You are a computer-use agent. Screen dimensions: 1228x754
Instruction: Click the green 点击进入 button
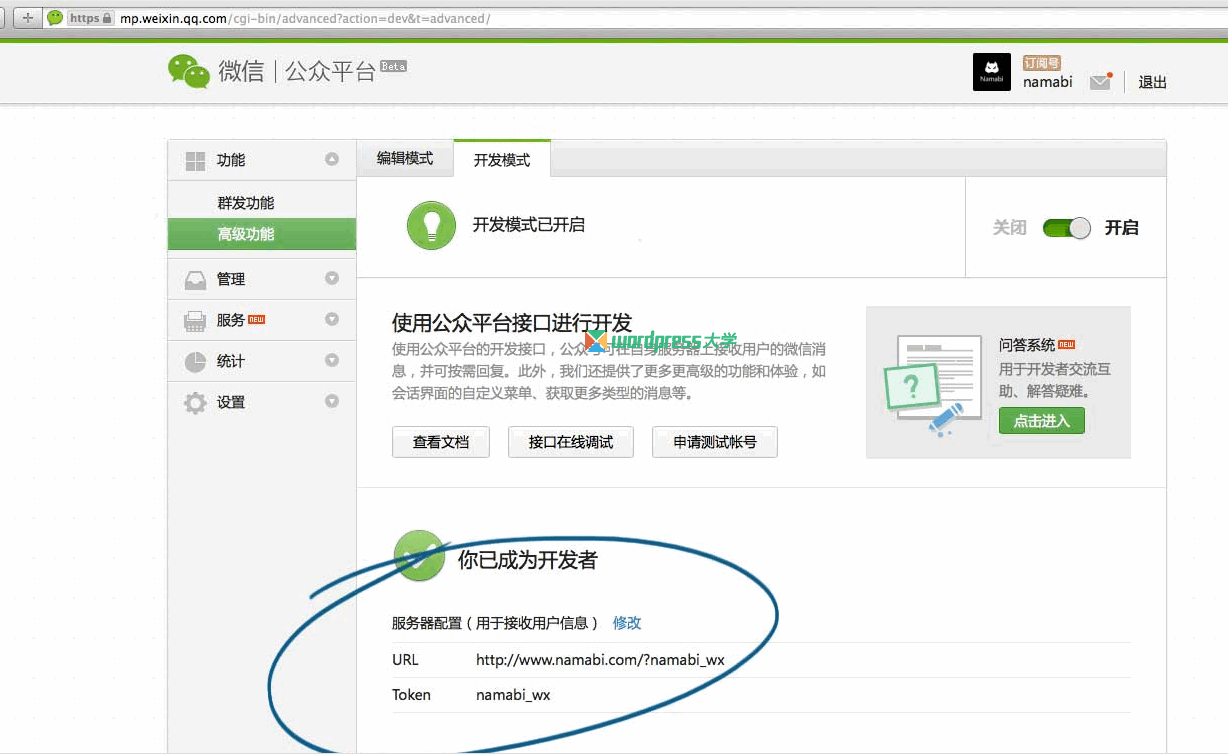click(1042, 421)
